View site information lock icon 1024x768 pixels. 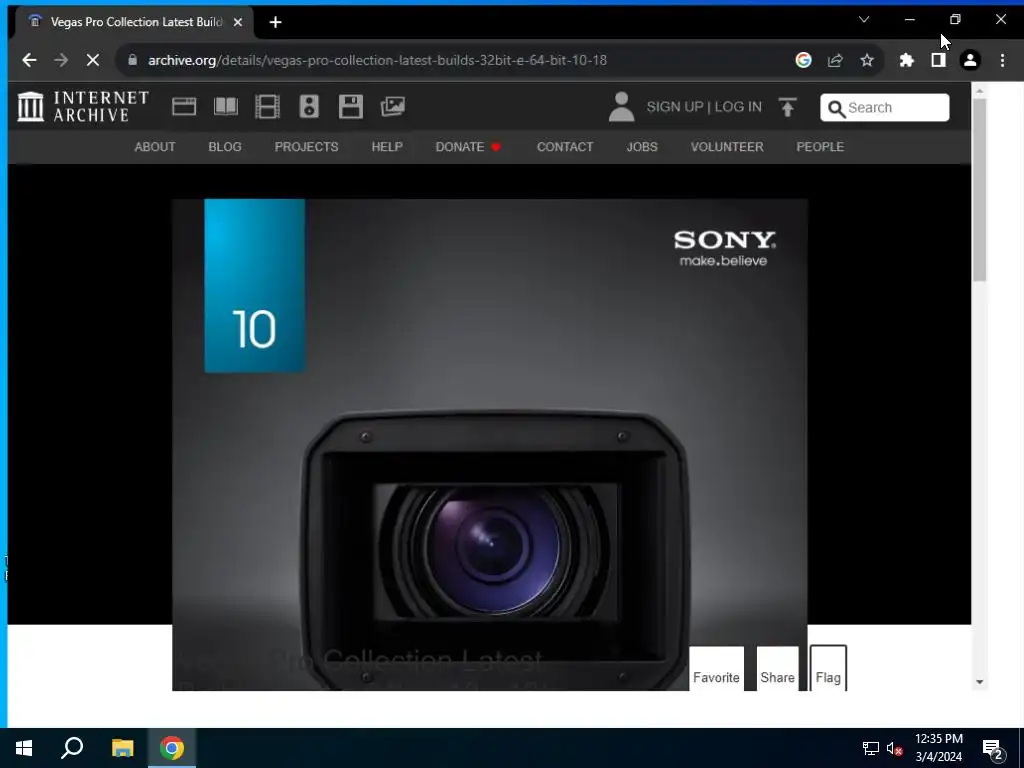pyautogui.click(x=133, y=59)
